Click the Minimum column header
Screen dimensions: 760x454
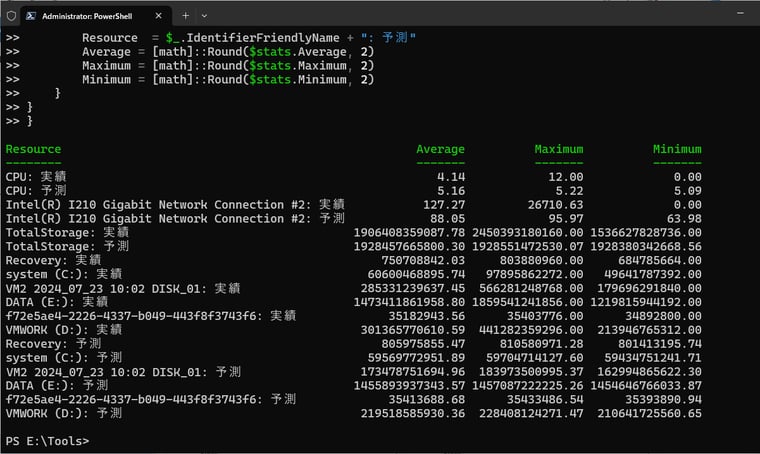pos(677,149)
